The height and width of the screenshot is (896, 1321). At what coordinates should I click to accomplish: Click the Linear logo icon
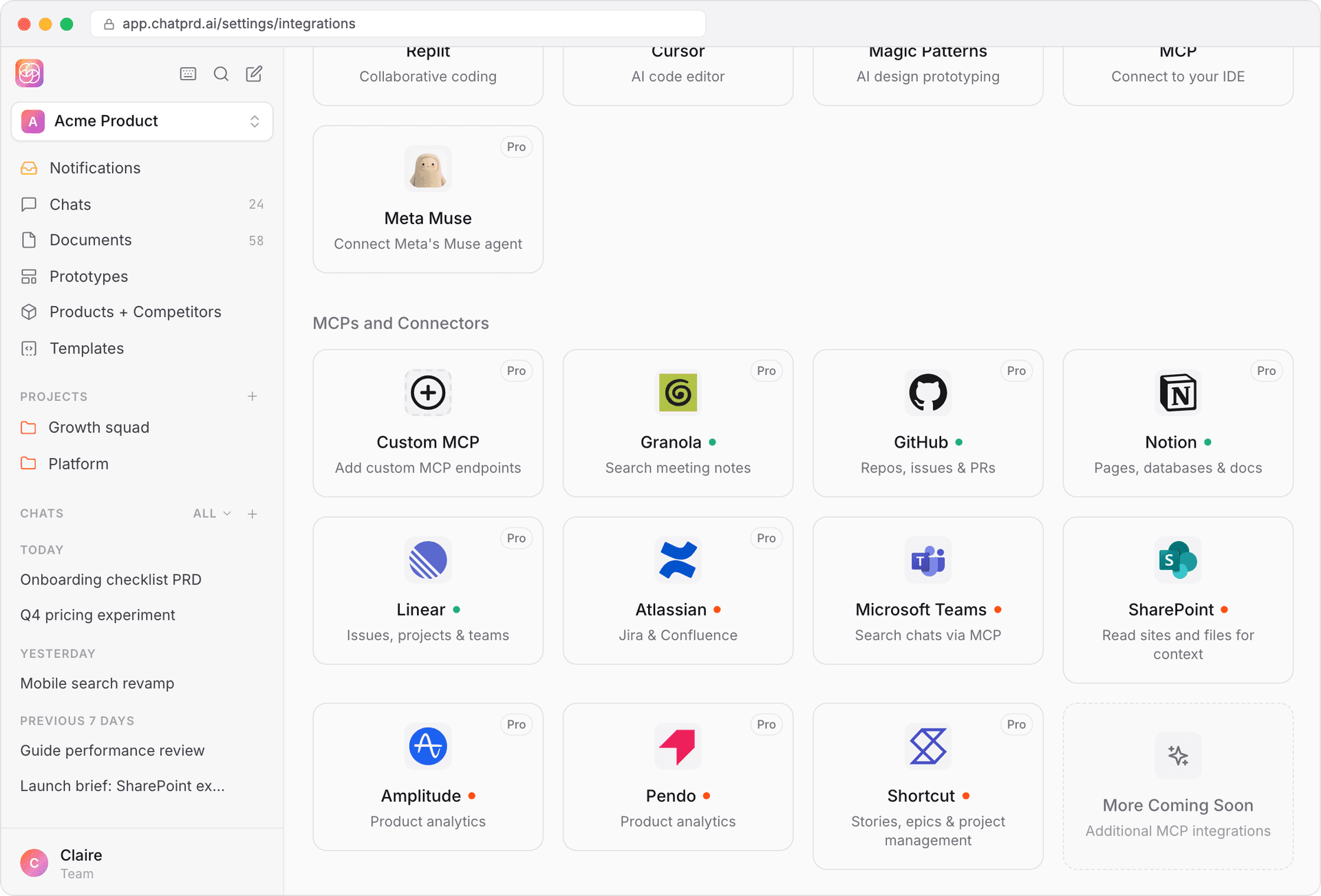[428, 560]
